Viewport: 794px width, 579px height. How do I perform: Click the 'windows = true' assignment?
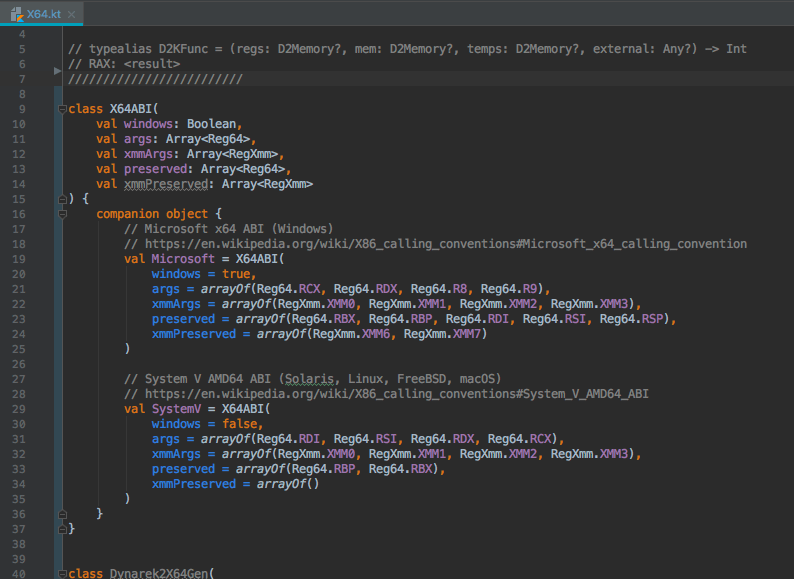point(203,274)
